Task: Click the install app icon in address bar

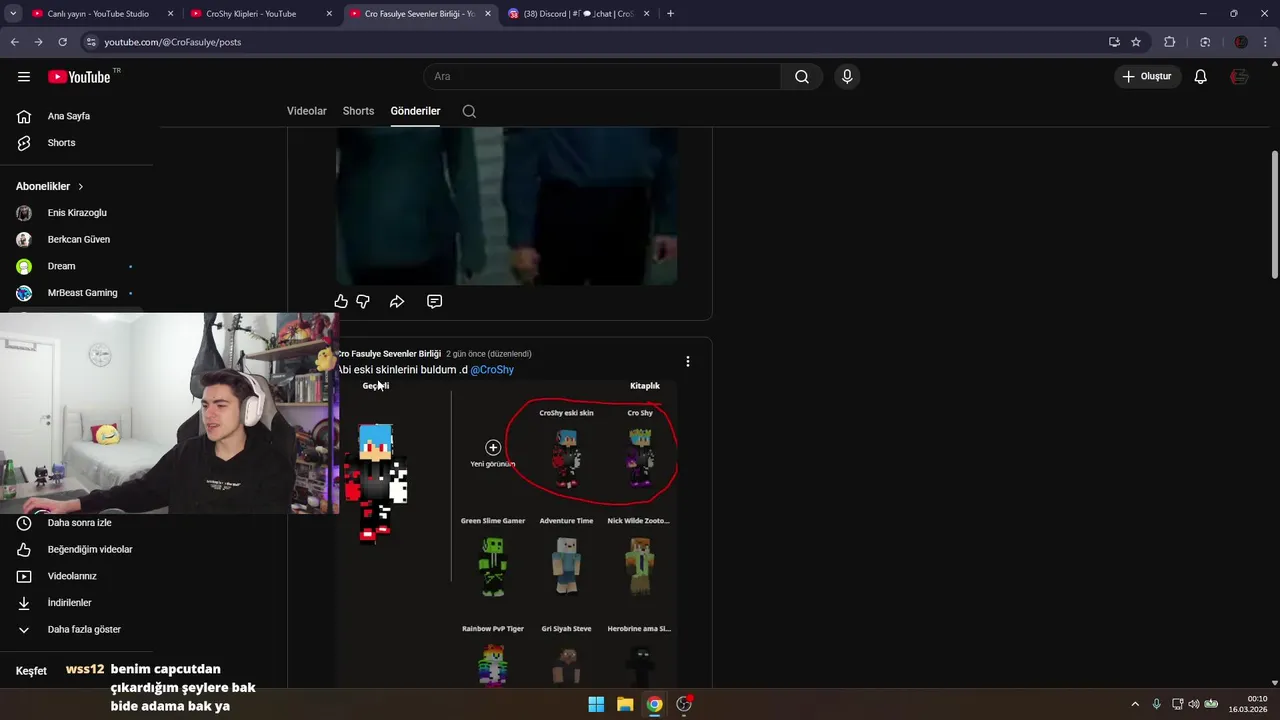Action: 1114,42
